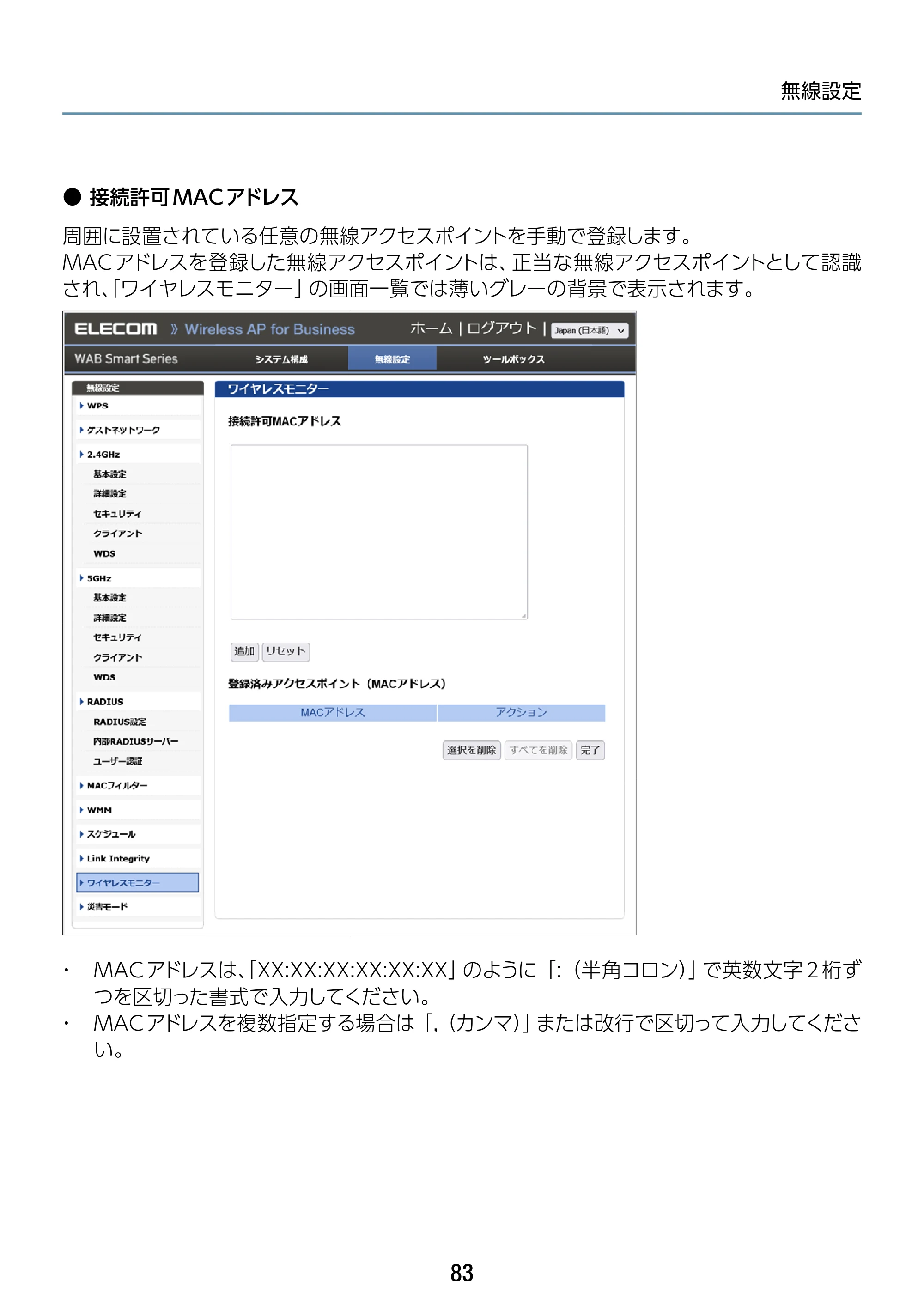Image resolution: width=924 pixels, height=1311 pixels.
Task: Click the すべてを削除 button
Action: pos(538,750)
